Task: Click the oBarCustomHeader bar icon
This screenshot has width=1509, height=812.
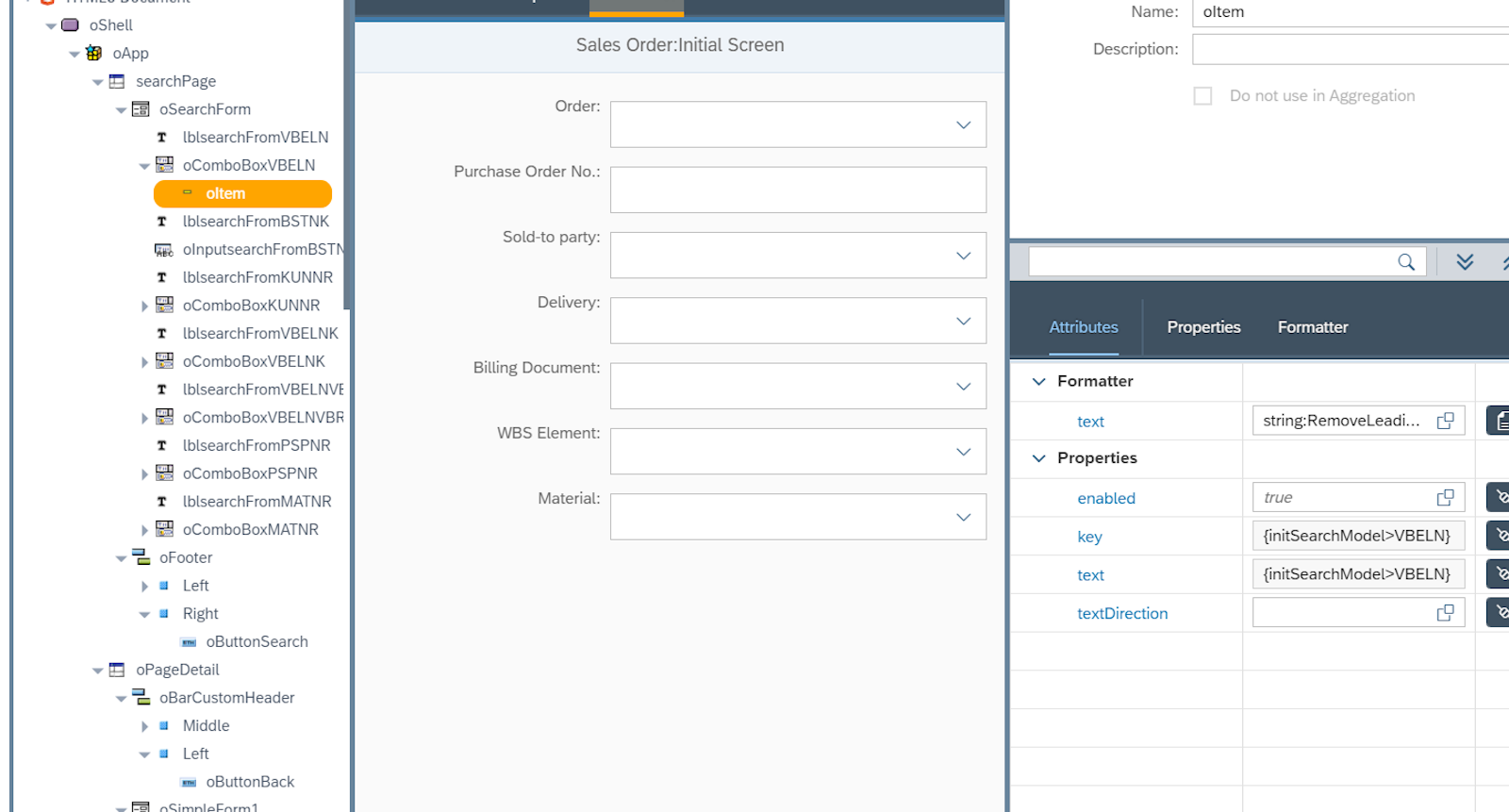Action: pyautogui.click(x=141, y=698)
